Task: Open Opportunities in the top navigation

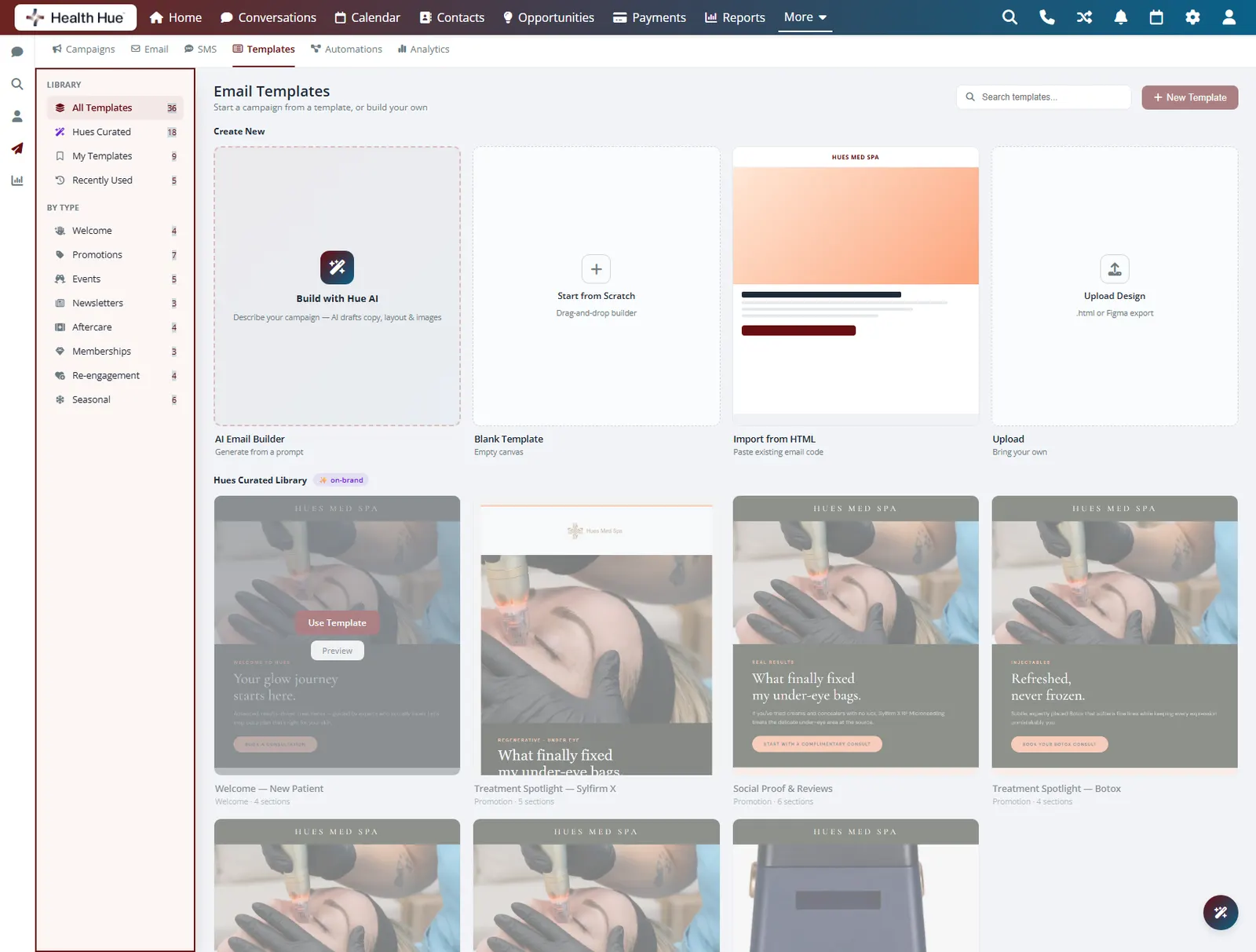Action: point(549,17)
